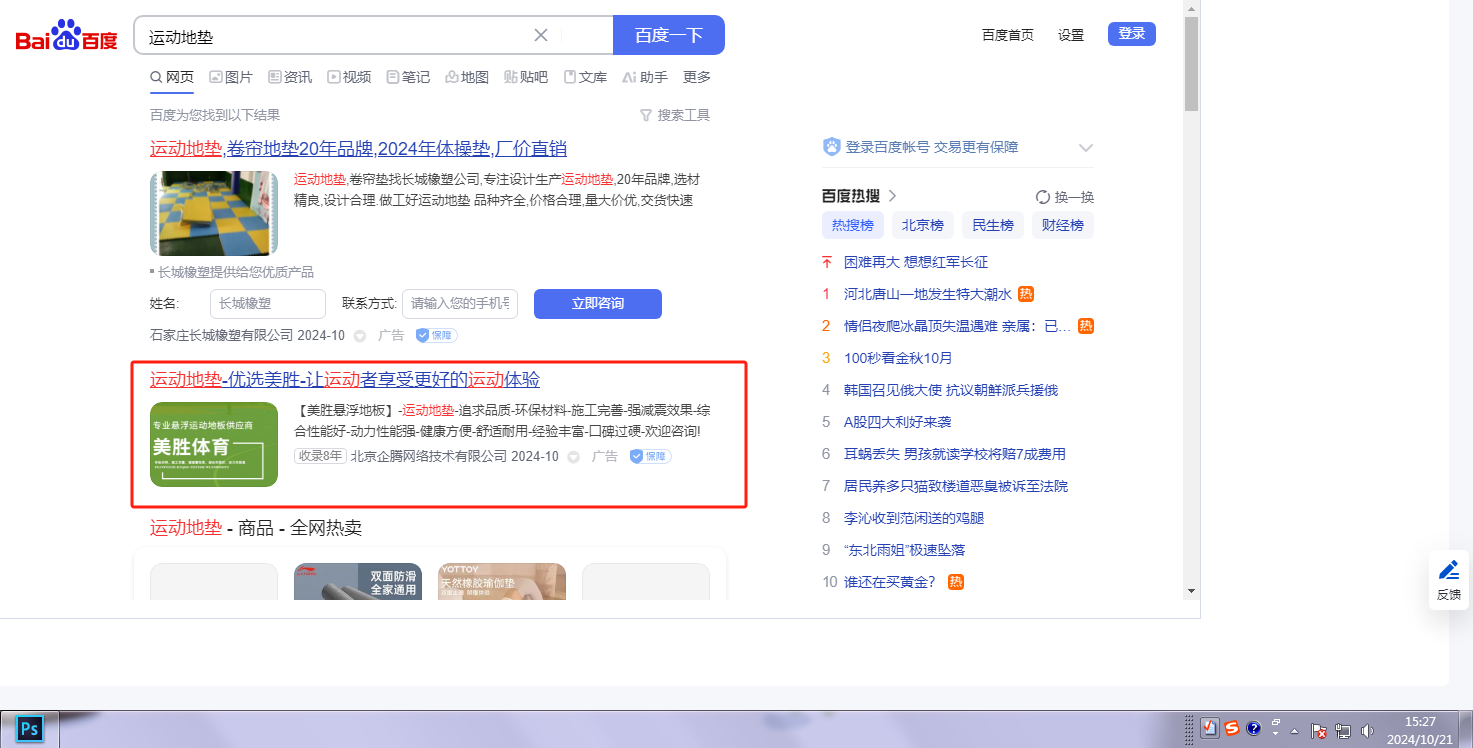Viewport: 1473px width, 748px height.
Task: Click 登录百度帐号 交易更有保障 banner
Action: coord(920,147)
